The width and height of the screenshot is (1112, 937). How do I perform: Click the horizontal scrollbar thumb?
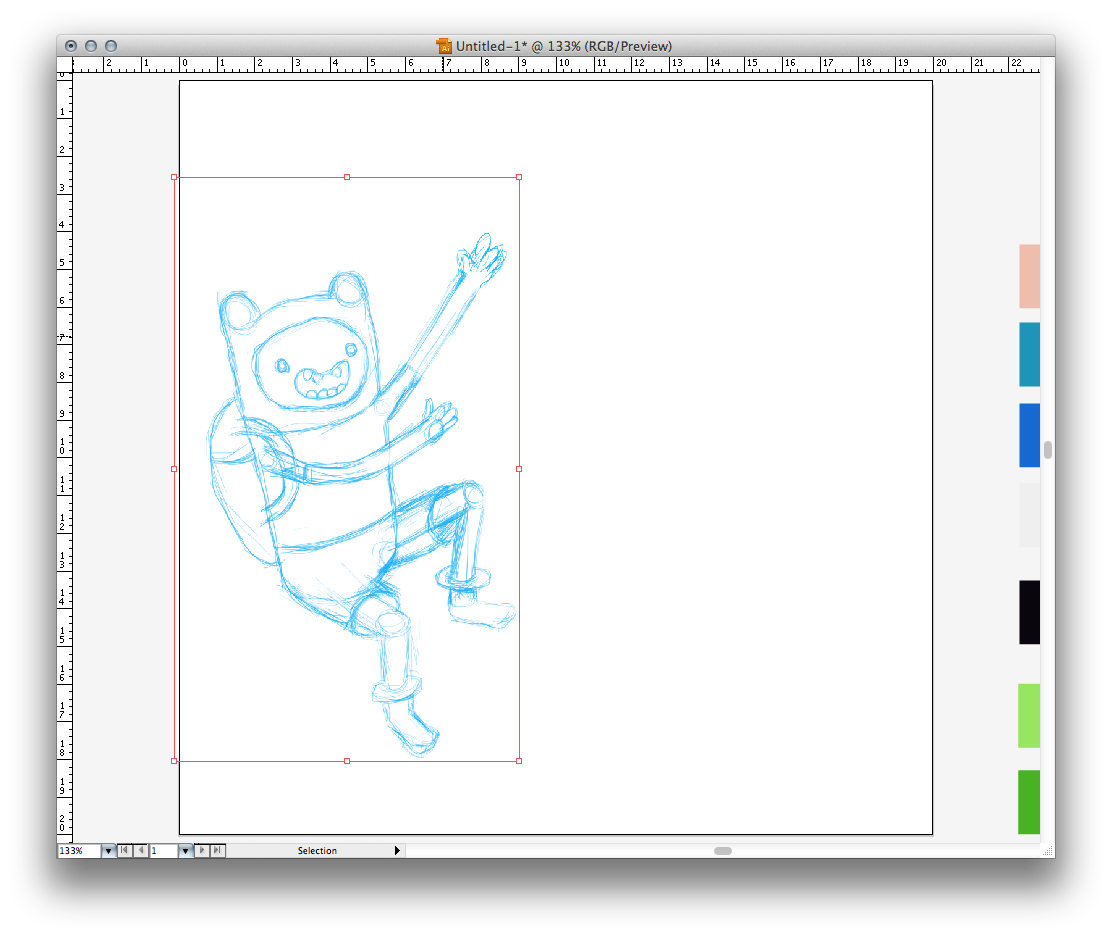(722, 851)
